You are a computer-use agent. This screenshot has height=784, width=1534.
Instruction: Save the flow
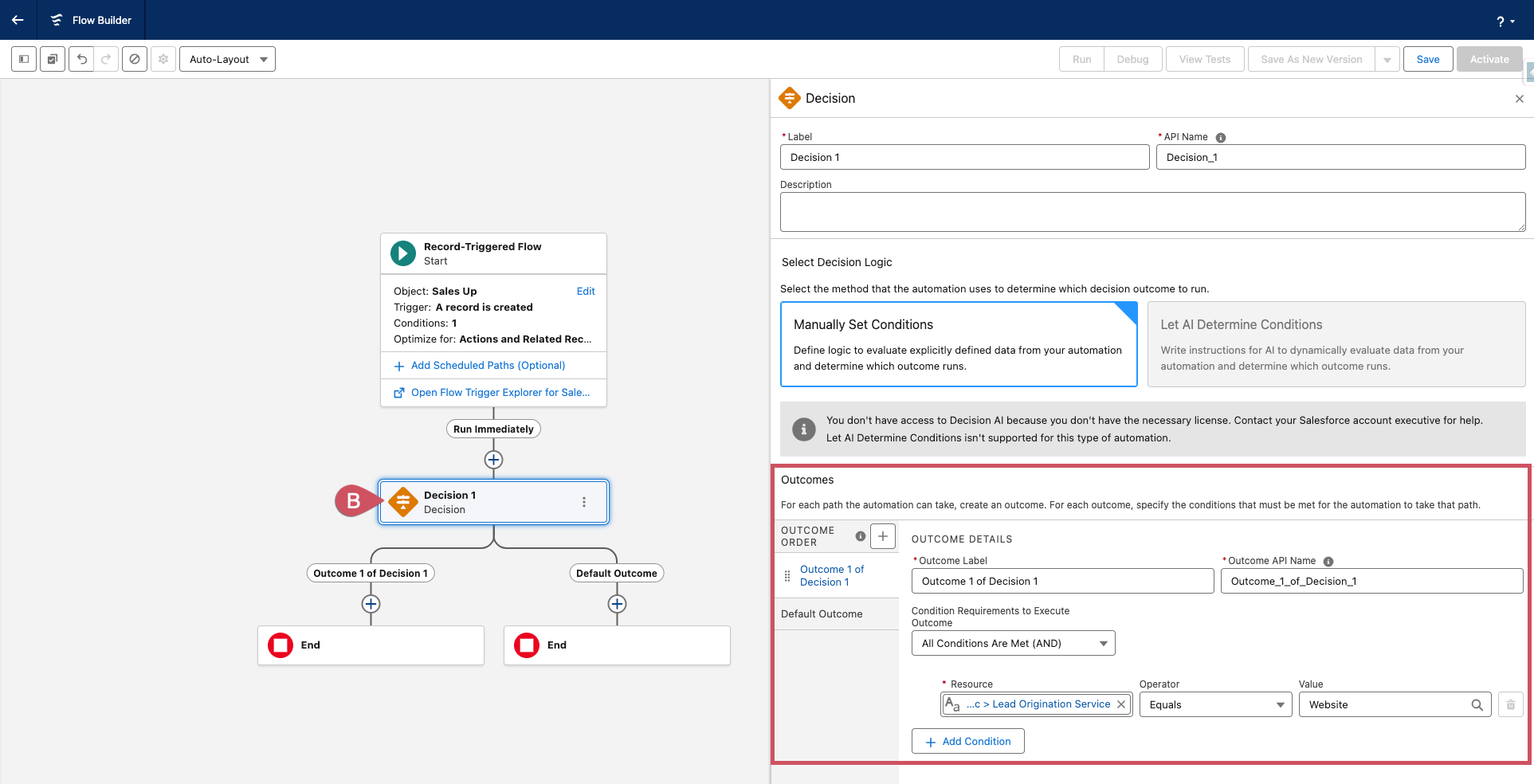pyautogui.click(x=1428, y=59)
